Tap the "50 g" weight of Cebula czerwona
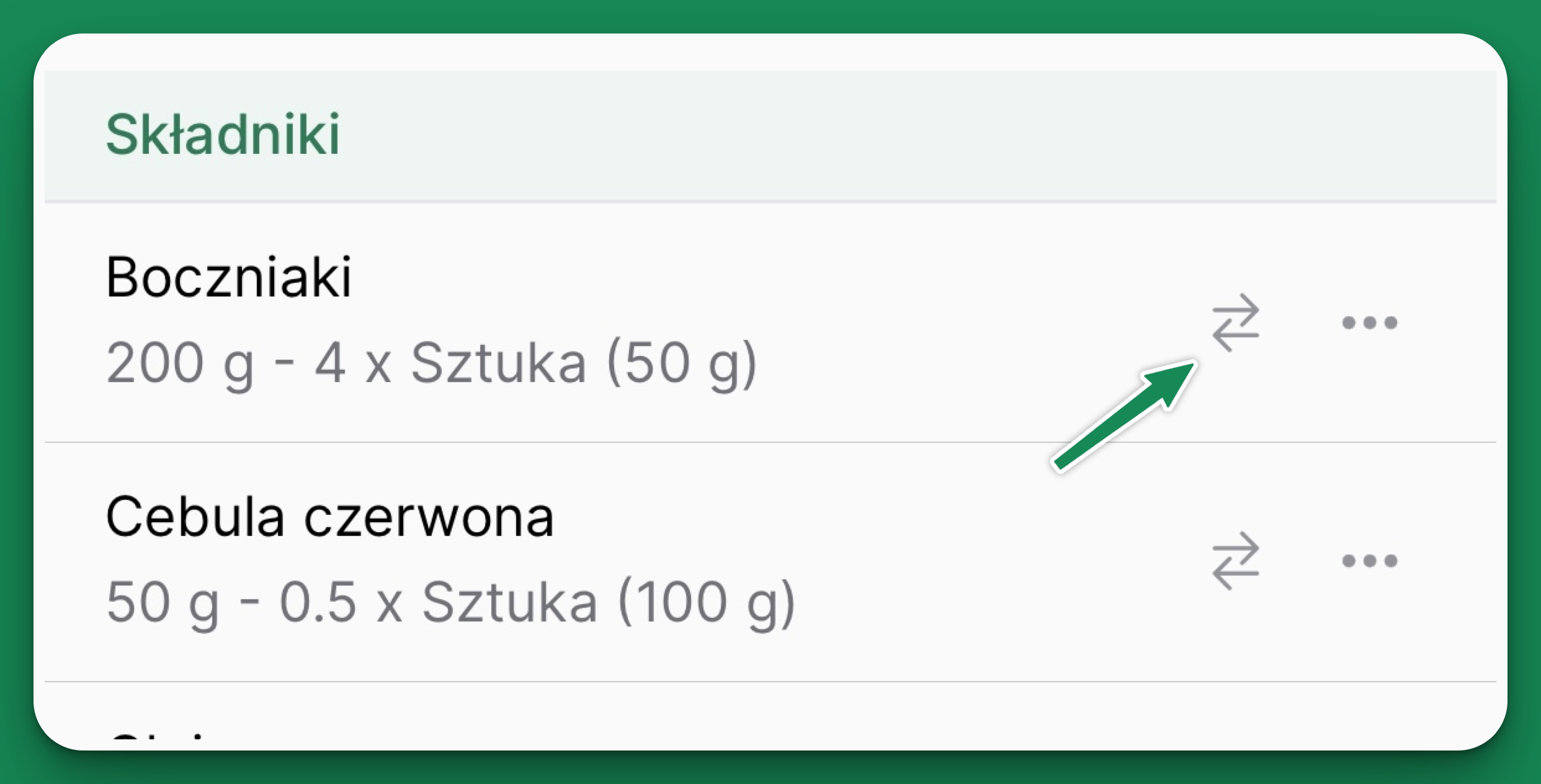 pos(163,603)
